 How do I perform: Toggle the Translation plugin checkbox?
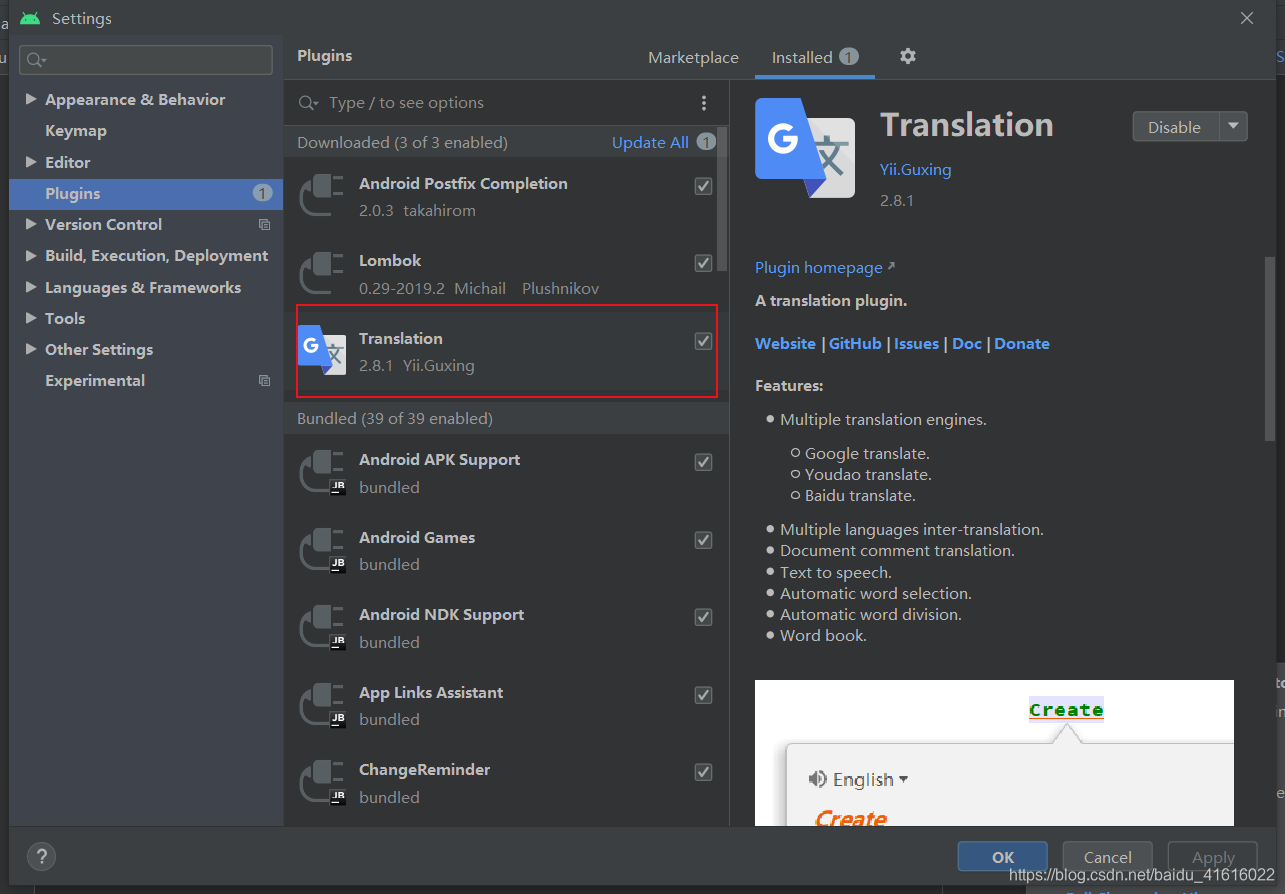tap(703, 341)
